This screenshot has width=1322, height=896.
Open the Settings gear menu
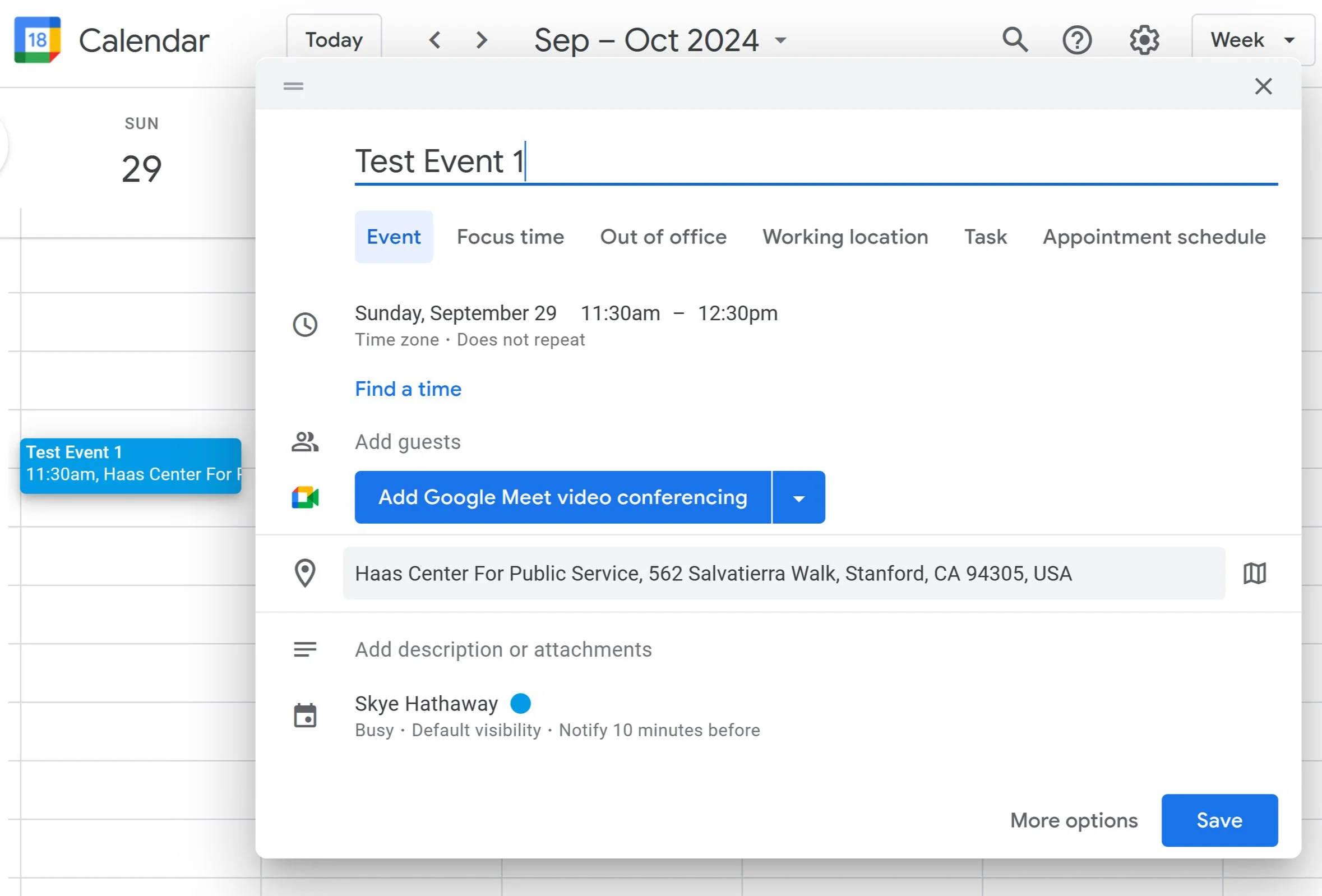click(x=1144, y=40)
